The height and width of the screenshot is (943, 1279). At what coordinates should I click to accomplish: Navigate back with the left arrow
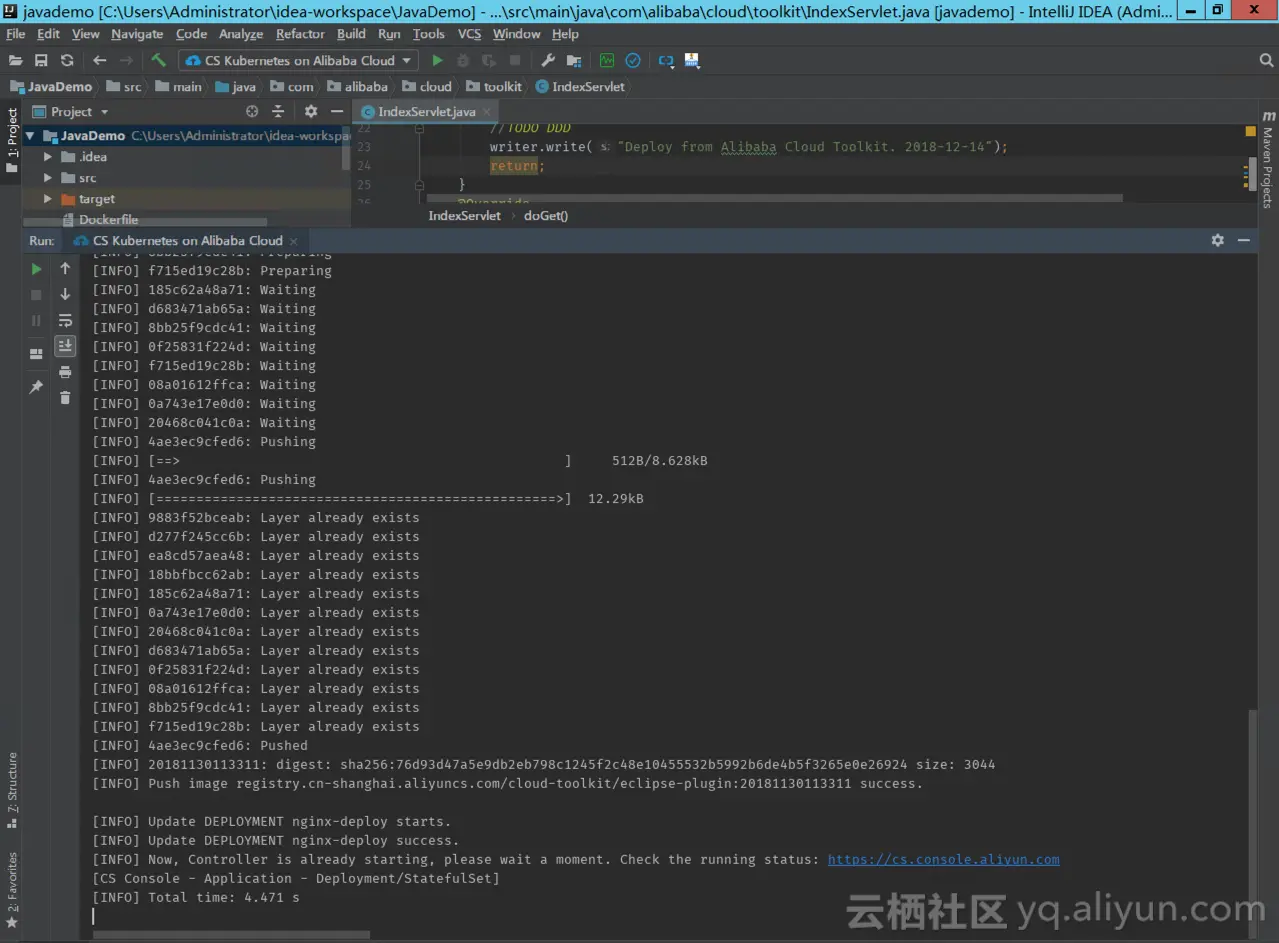click(x=99, y=61)
